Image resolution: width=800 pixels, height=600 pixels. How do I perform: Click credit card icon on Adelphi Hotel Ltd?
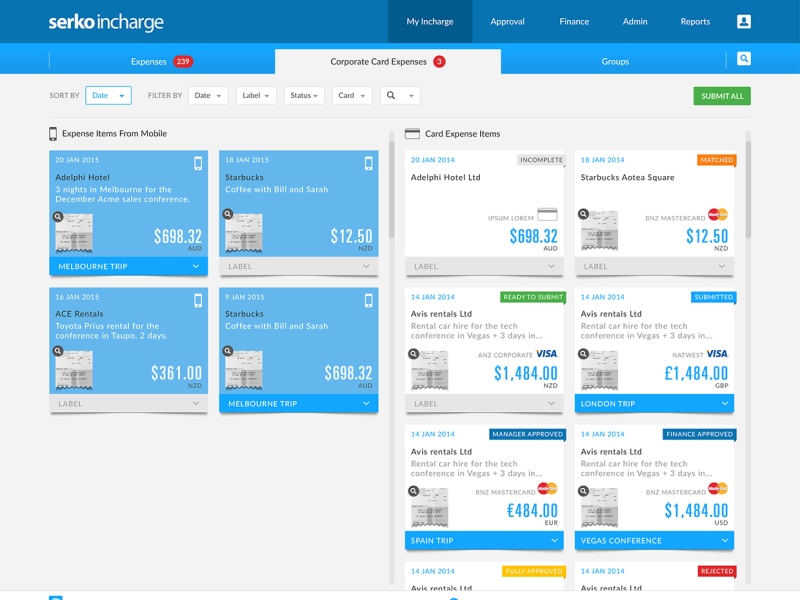547,214
